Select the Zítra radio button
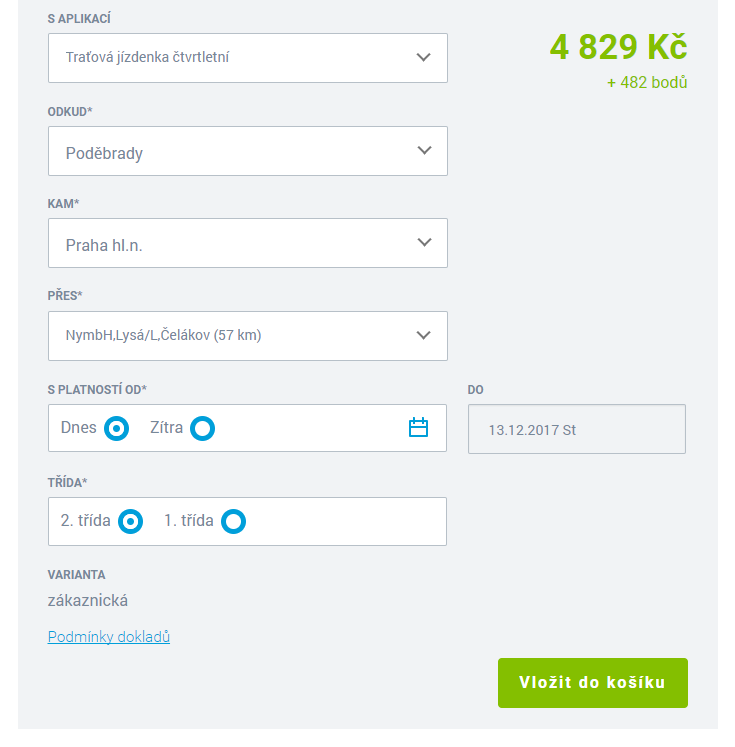The height and width of the screenshot is (747, 735). pyautogui.click(x=202, y=428)
